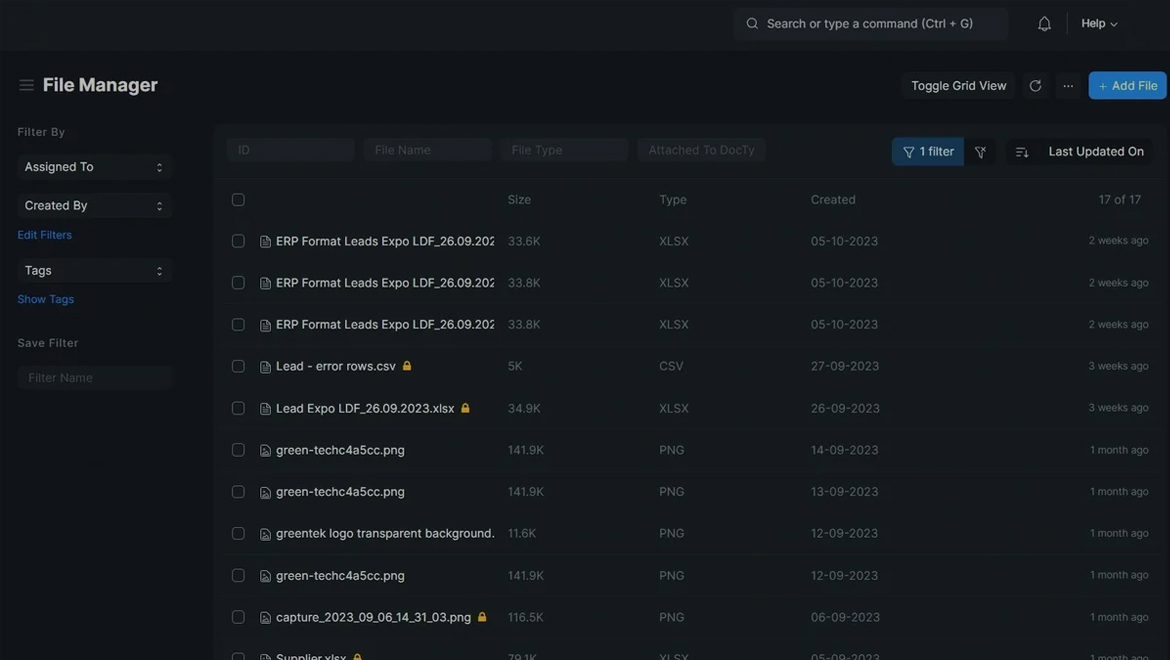
Task: Open the three-dots more options menu
Action: point(1068,86)
